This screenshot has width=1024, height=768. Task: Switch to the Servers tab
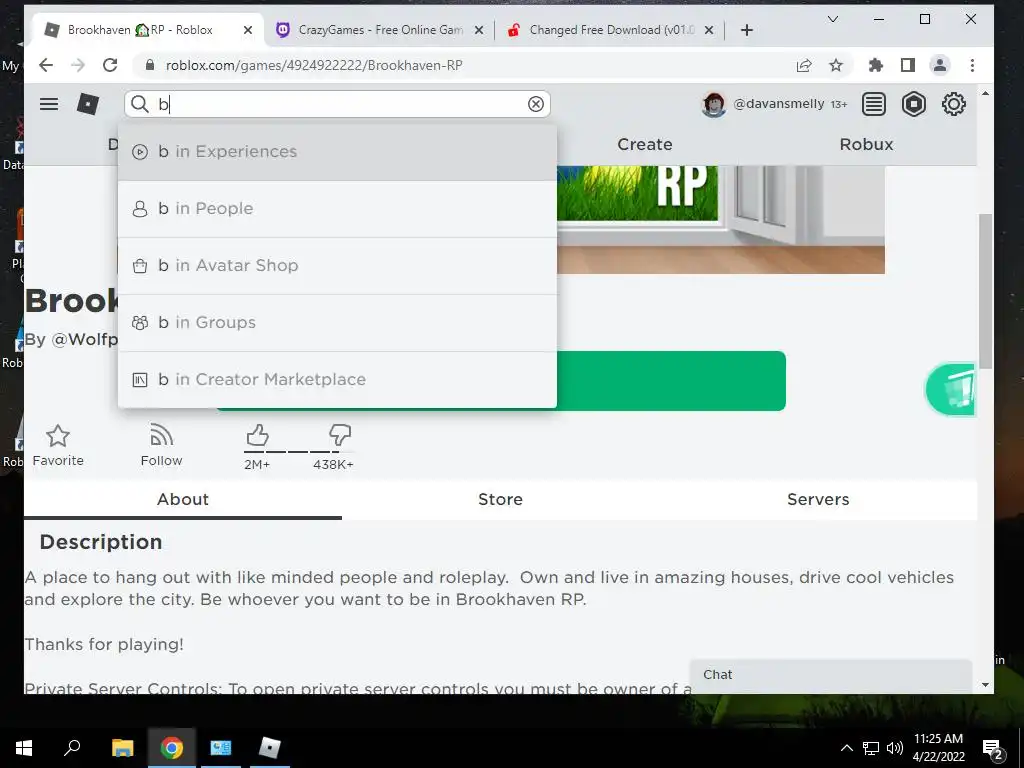coord(818,500)
